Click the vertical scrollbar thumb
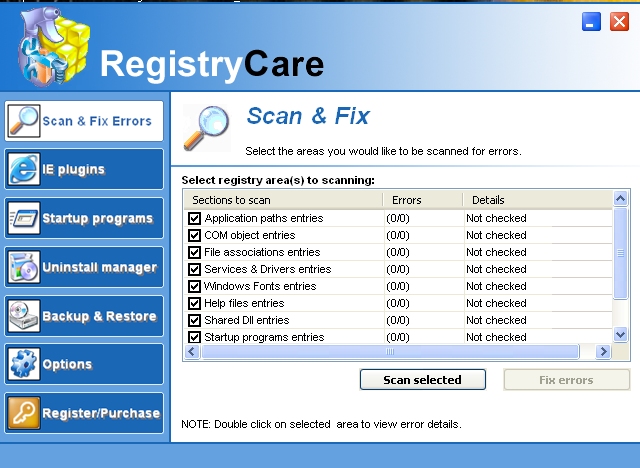The image size is (640, 468). 620,253
